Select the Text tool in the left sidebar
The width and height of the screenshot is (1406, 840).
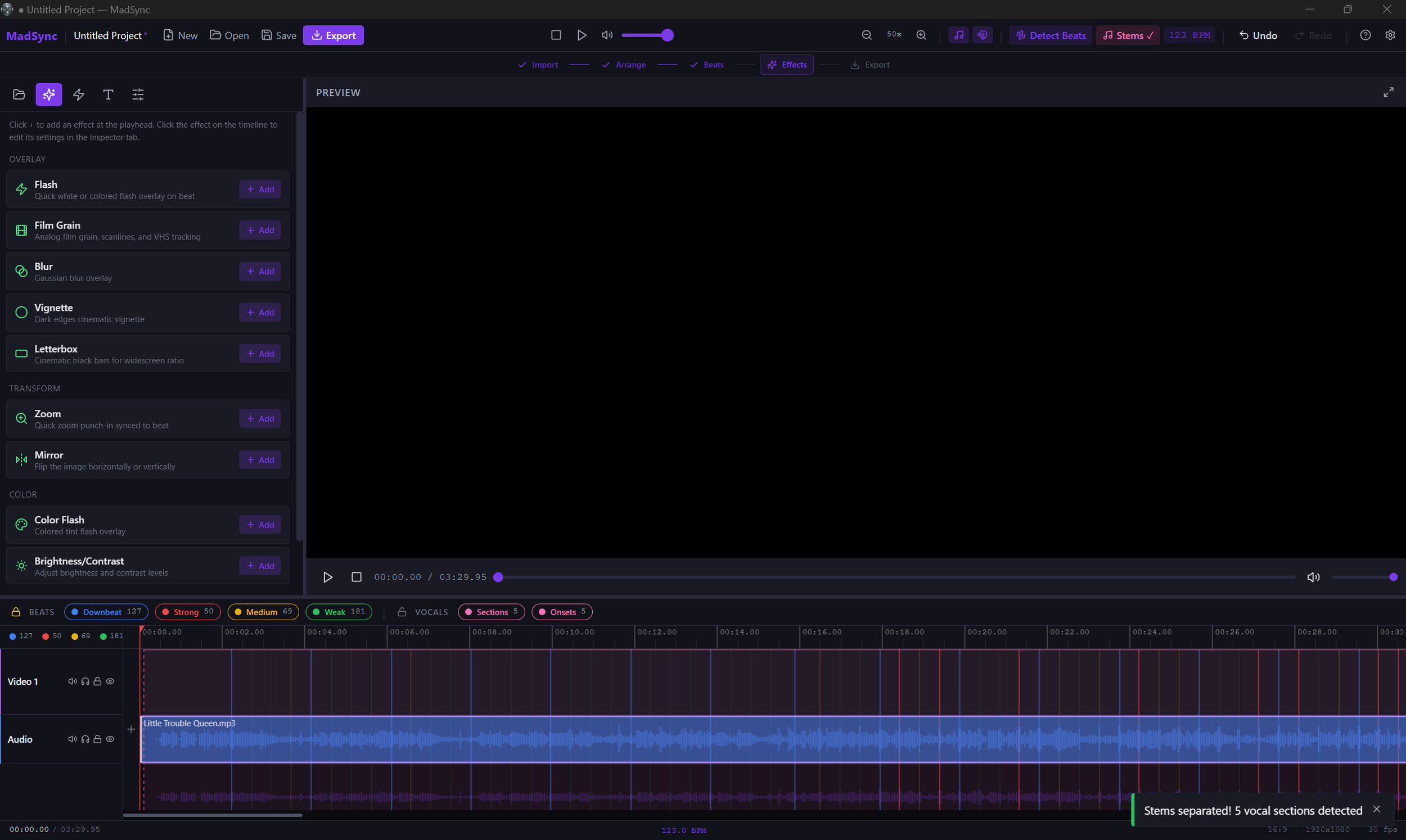click(x=107, y=94)
